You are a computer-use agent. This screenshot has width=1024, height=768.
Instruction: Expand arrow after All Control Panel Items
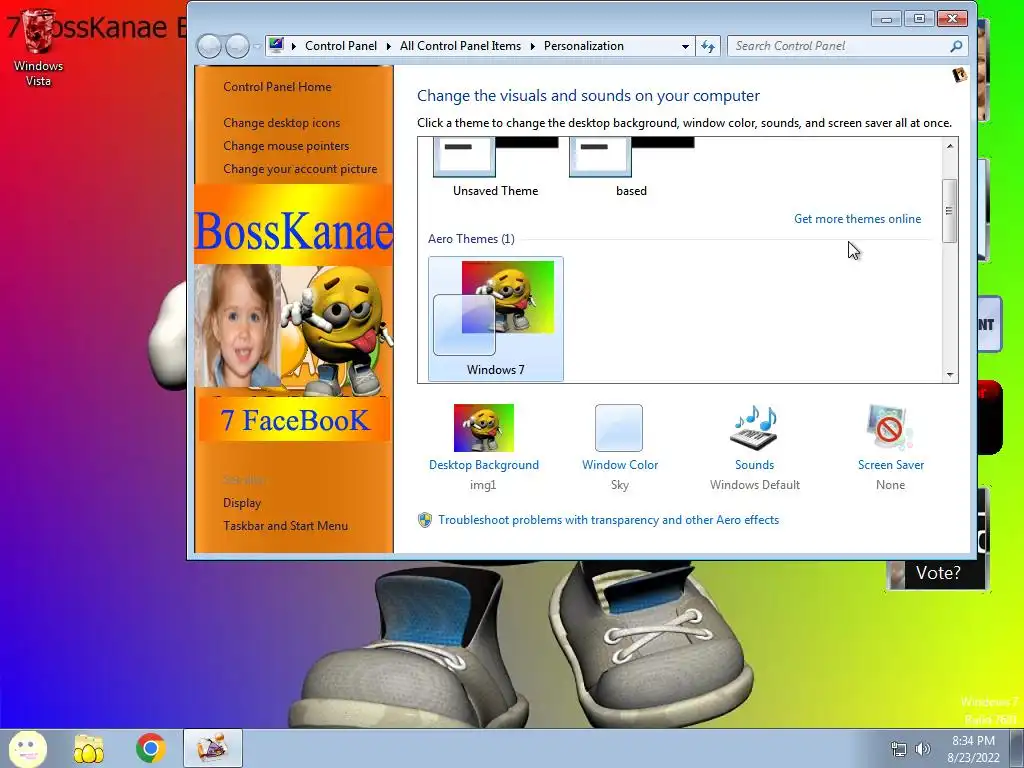533,46
